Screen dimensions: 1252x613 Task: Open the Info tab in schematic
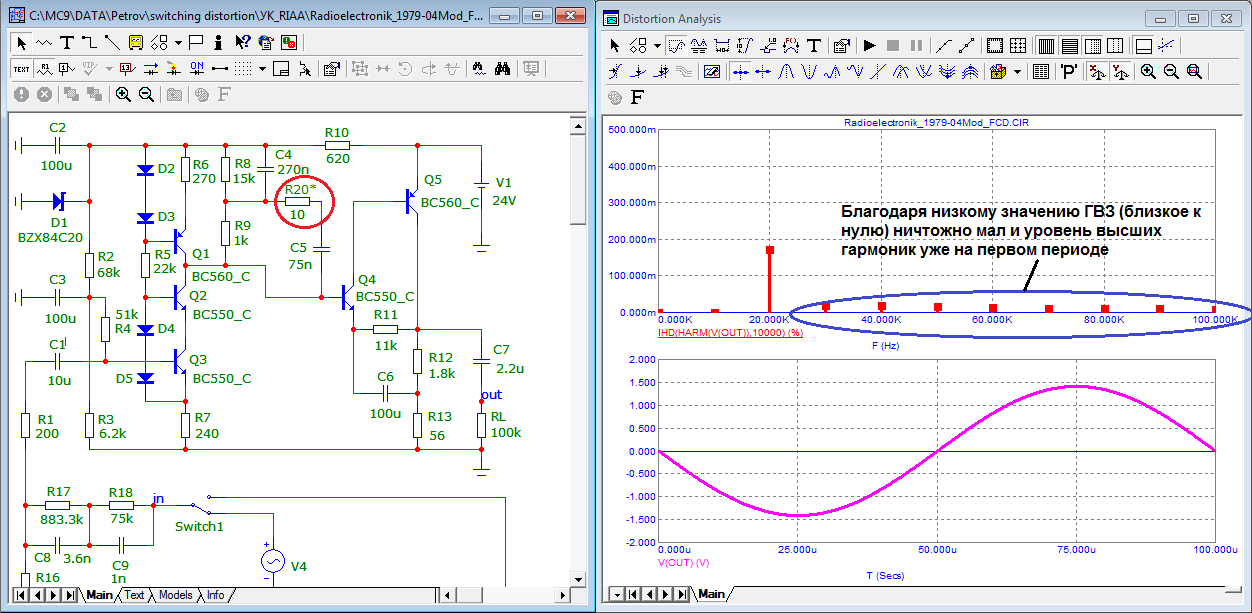click(x=215, y=595)
